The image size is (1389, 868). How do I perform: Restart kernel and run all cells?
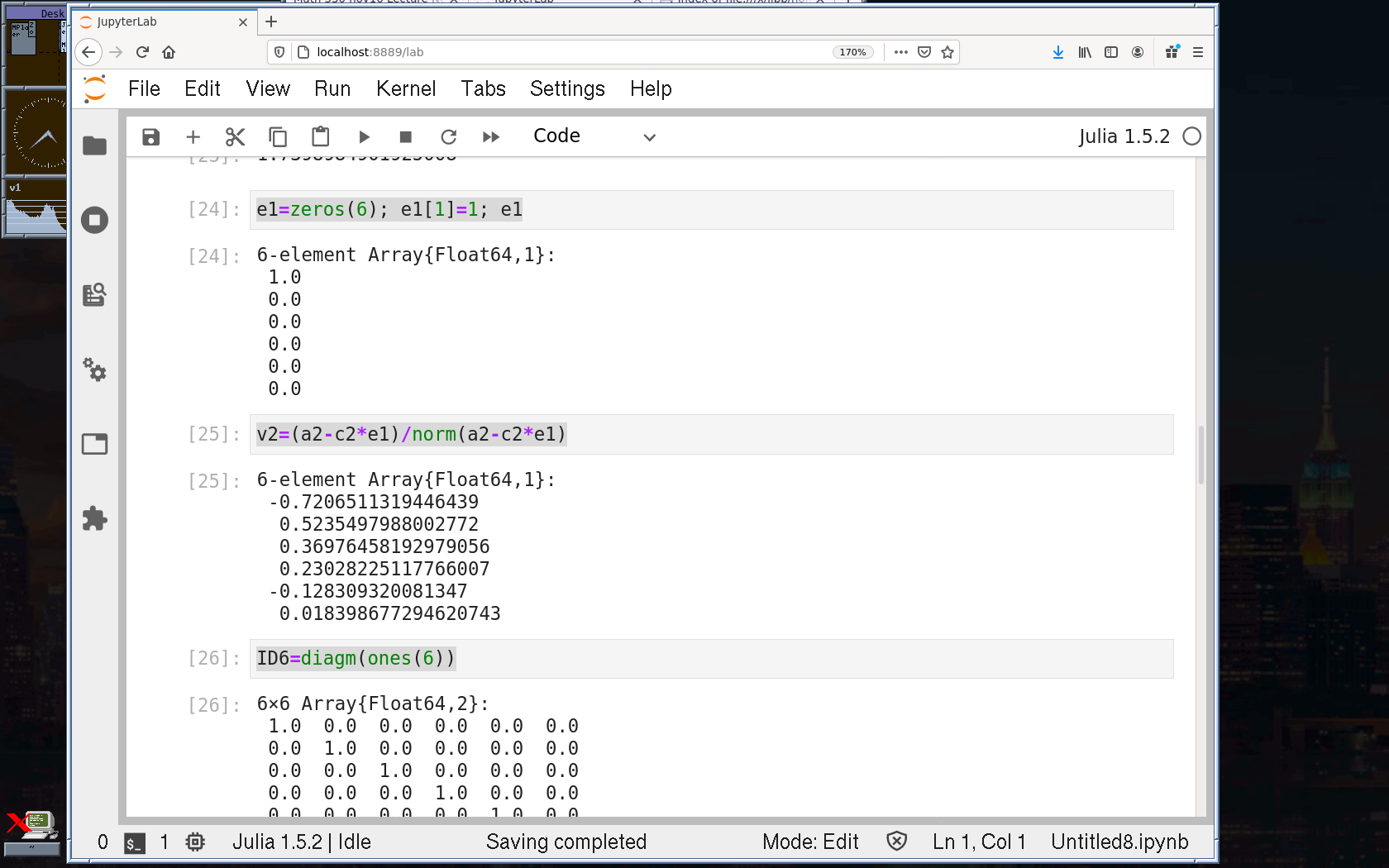tap(491, 137)
